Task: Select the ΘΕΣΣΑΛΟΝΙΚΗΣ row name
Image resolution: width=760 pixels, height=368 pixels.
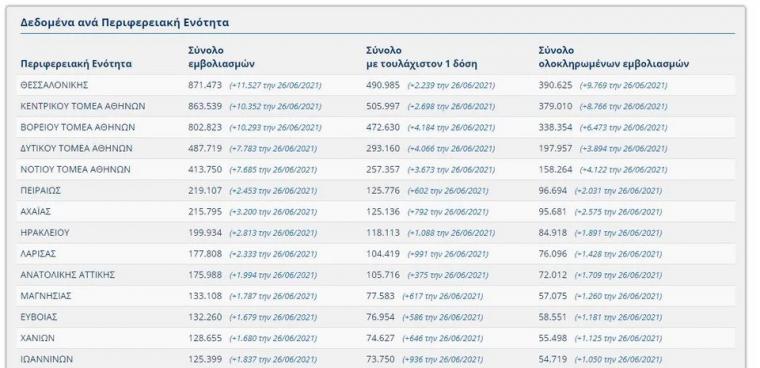Action: 54,85
